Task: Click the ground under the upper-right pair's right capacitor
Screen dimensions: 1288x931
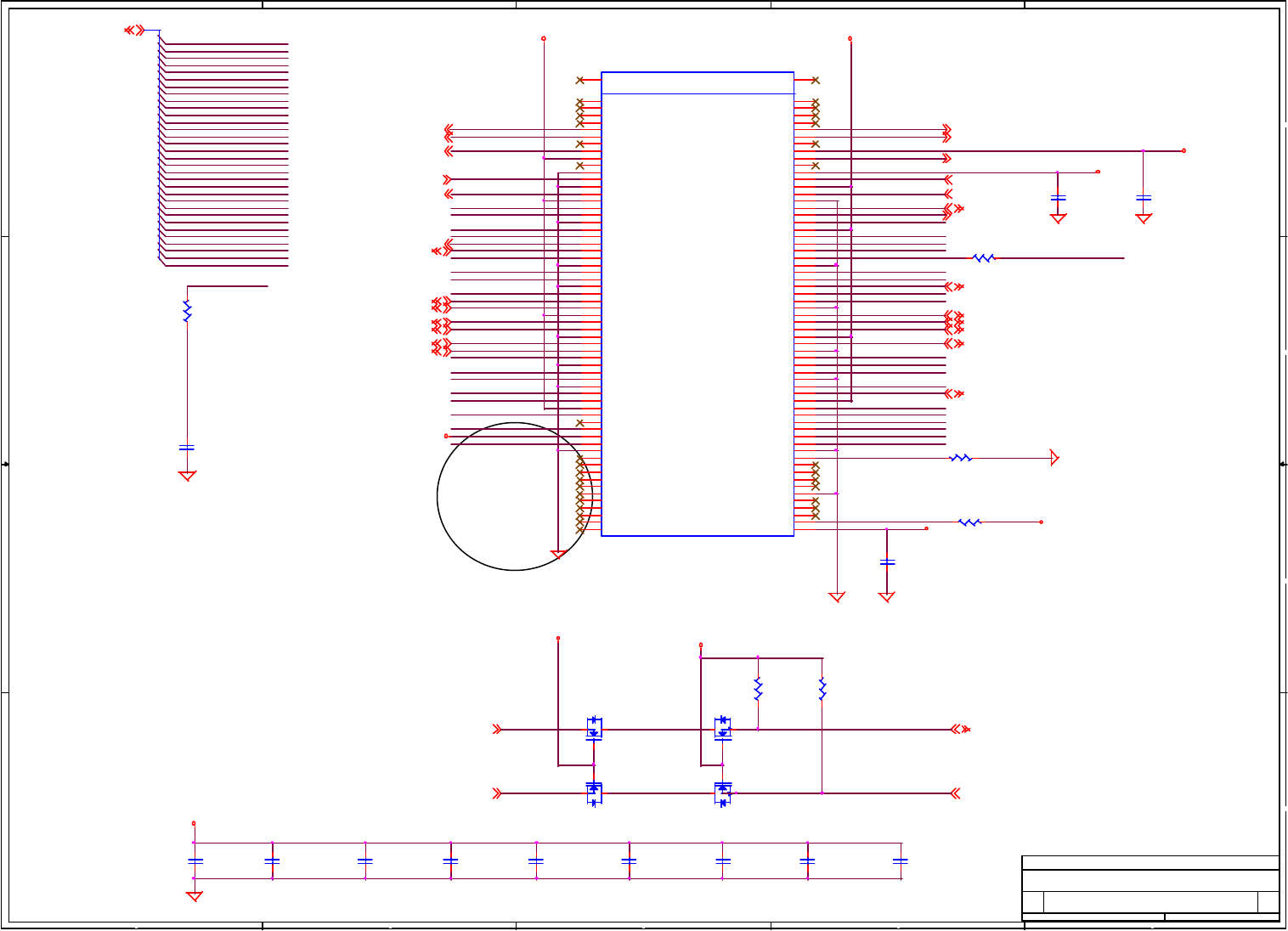Action: 1144,218
